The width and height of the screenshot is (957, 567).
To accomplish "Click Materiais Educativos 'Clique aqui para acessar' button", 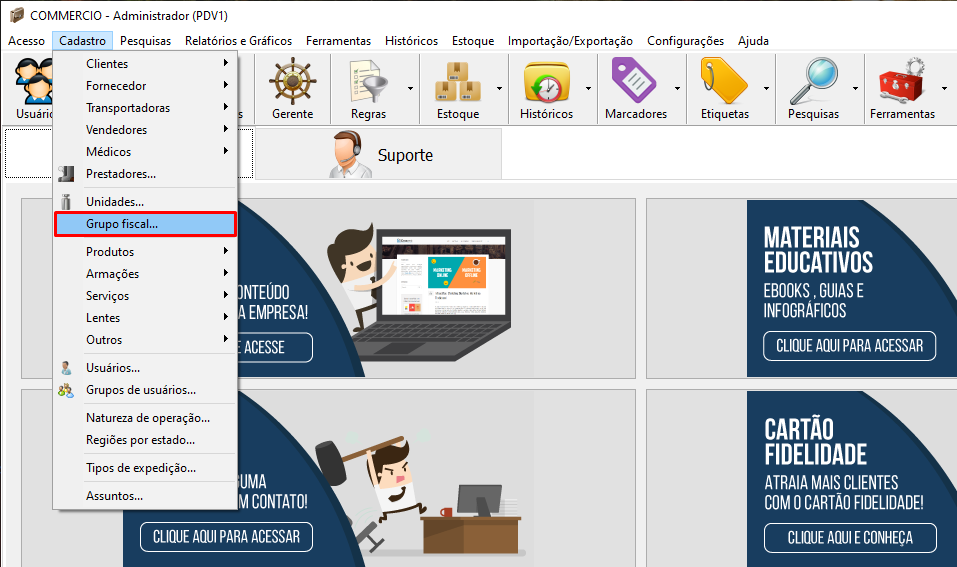I will [x=850, y=347].
